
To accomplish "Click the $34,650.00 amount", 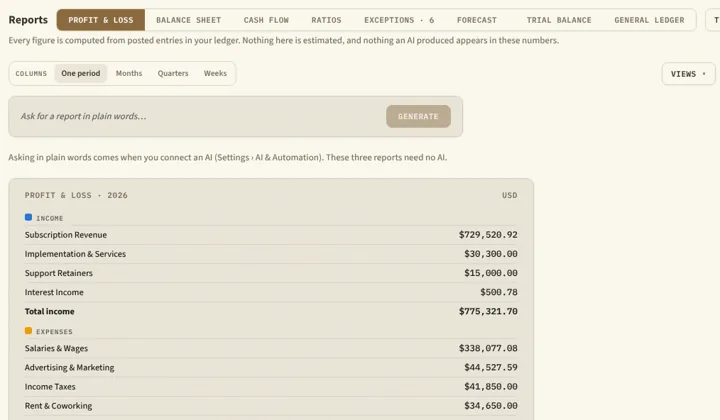I will pyautogui.click(x=490, y=406).
